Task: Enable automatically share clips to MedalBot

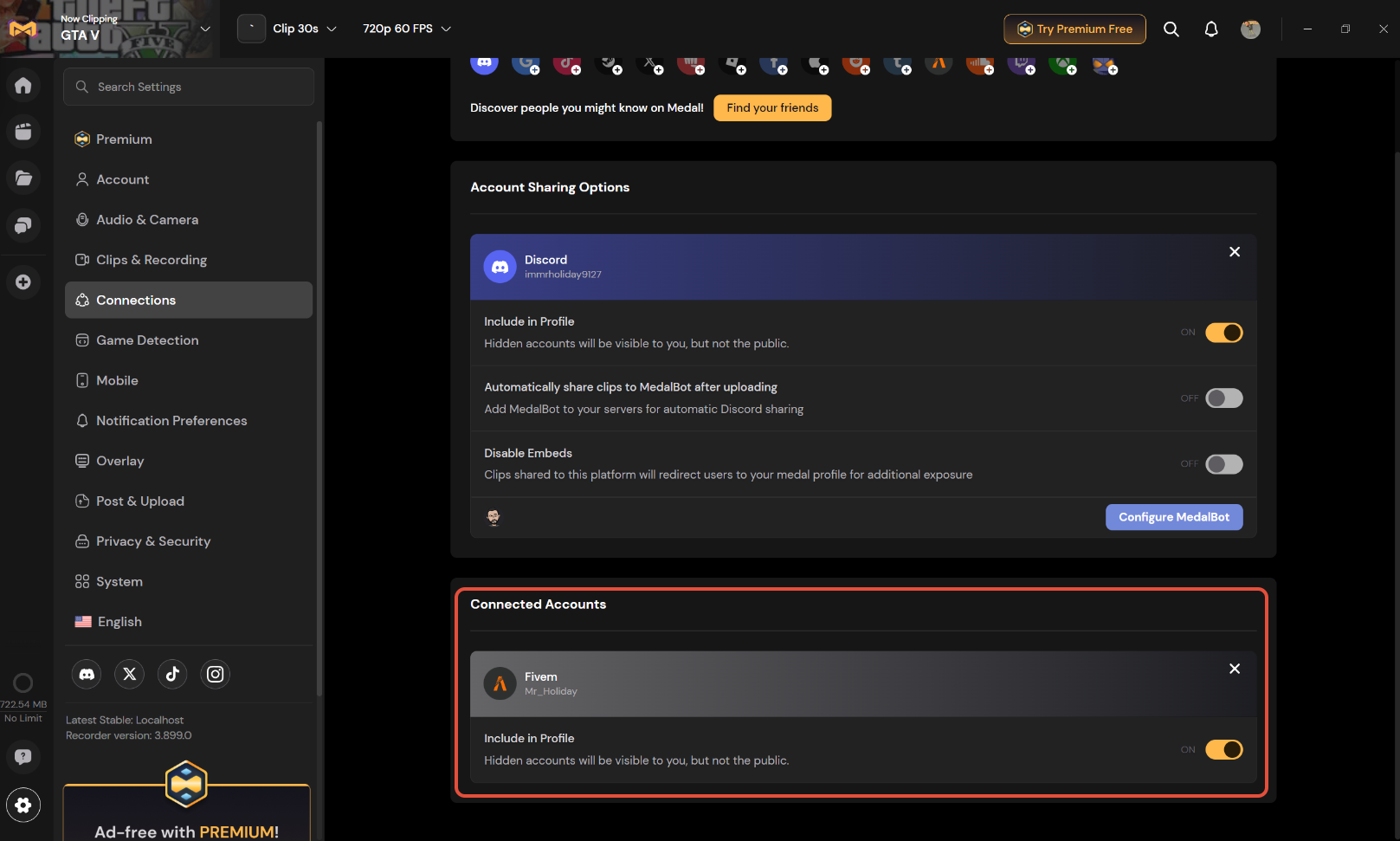Action: 1224,398
